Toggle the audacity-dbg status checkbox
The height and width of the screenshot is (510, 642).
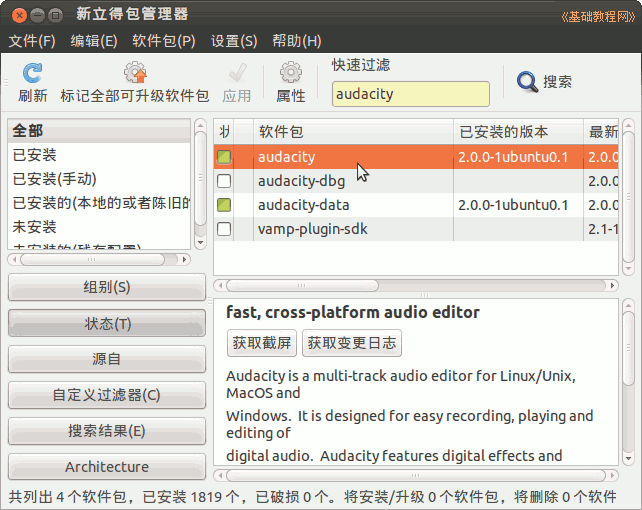(x=224, y=181)
